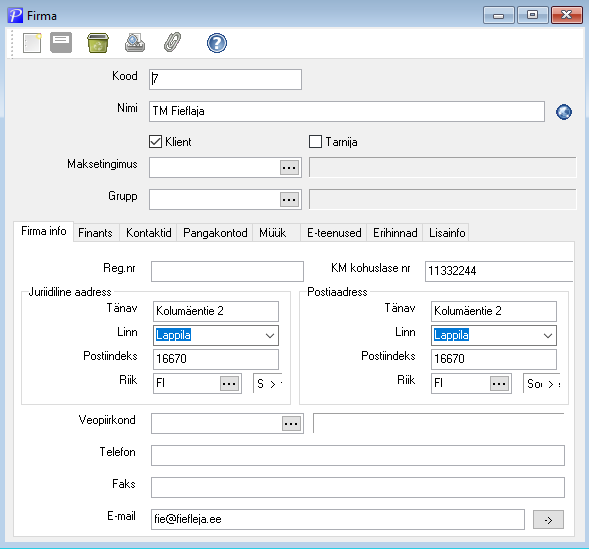
Task: Minimize the Firma window
Action: (x=498, y=16)
